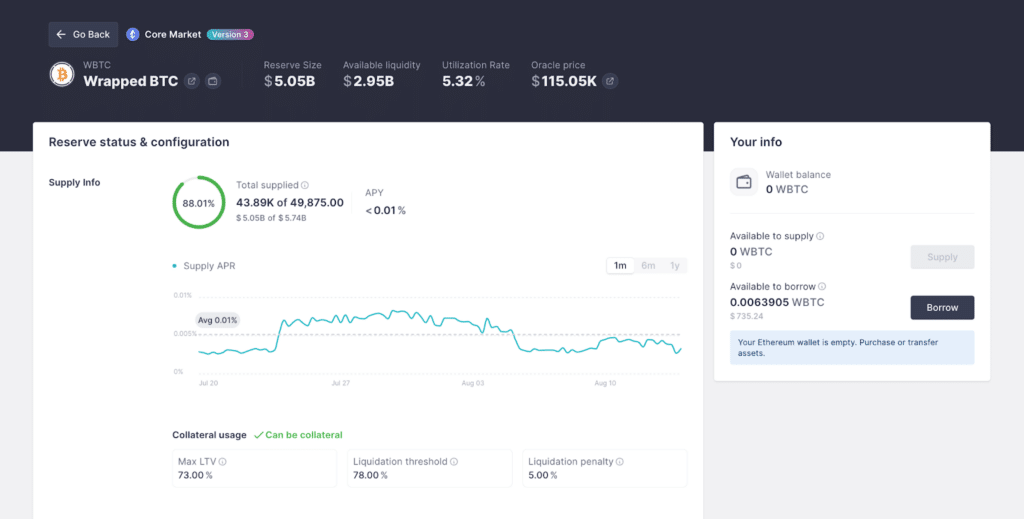Click the Reserve status & configuration heading

click(139, 142)
